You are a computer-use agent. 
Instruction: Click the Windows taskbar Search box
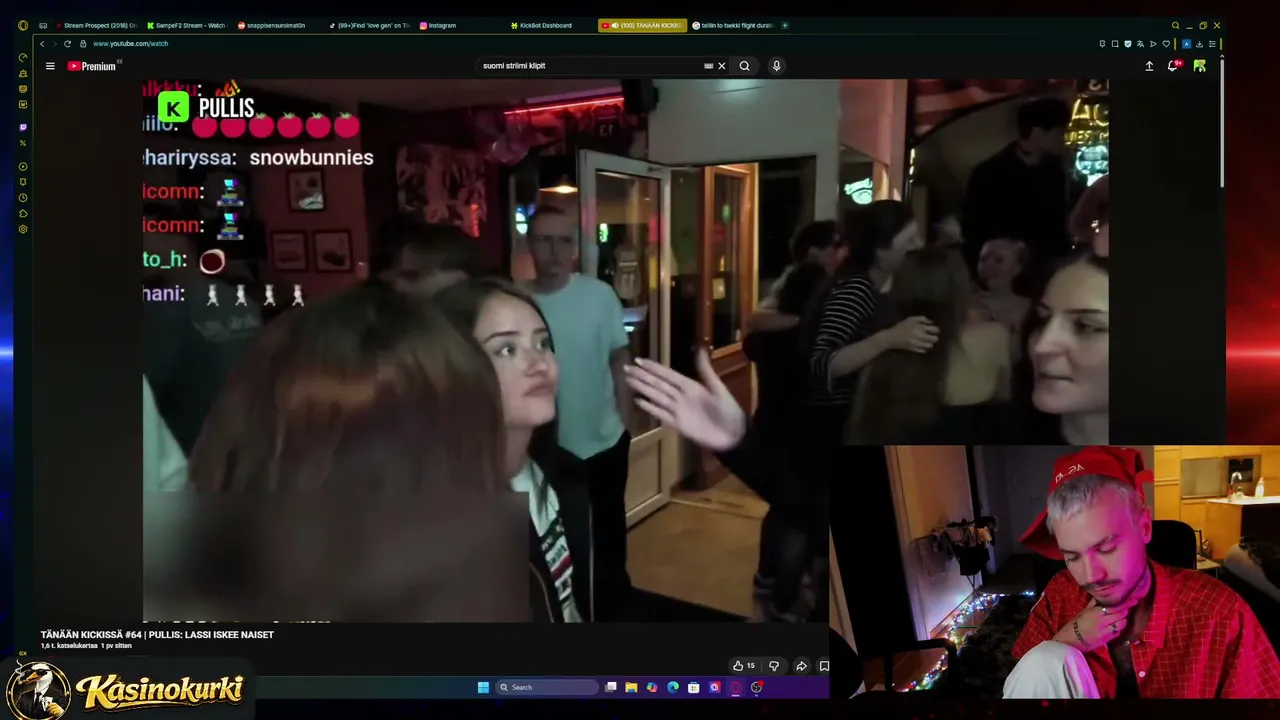pos(548,688)
